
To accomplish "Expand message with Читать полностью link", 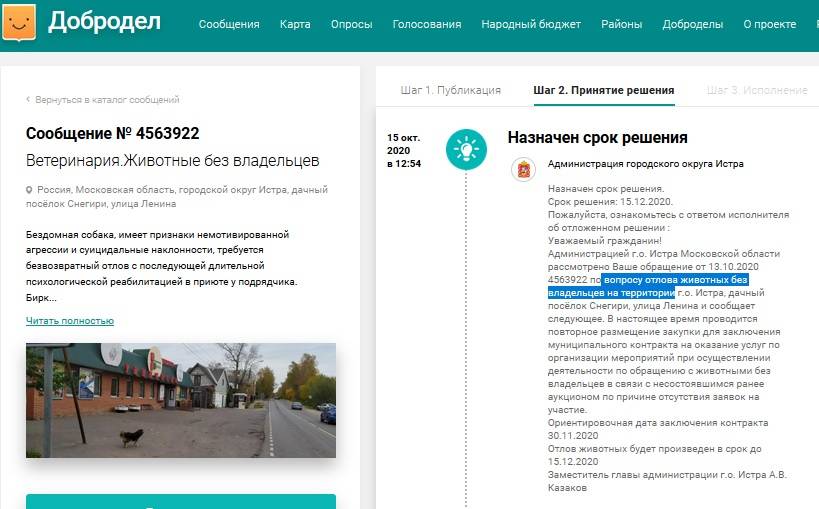I will coord(70,321).
